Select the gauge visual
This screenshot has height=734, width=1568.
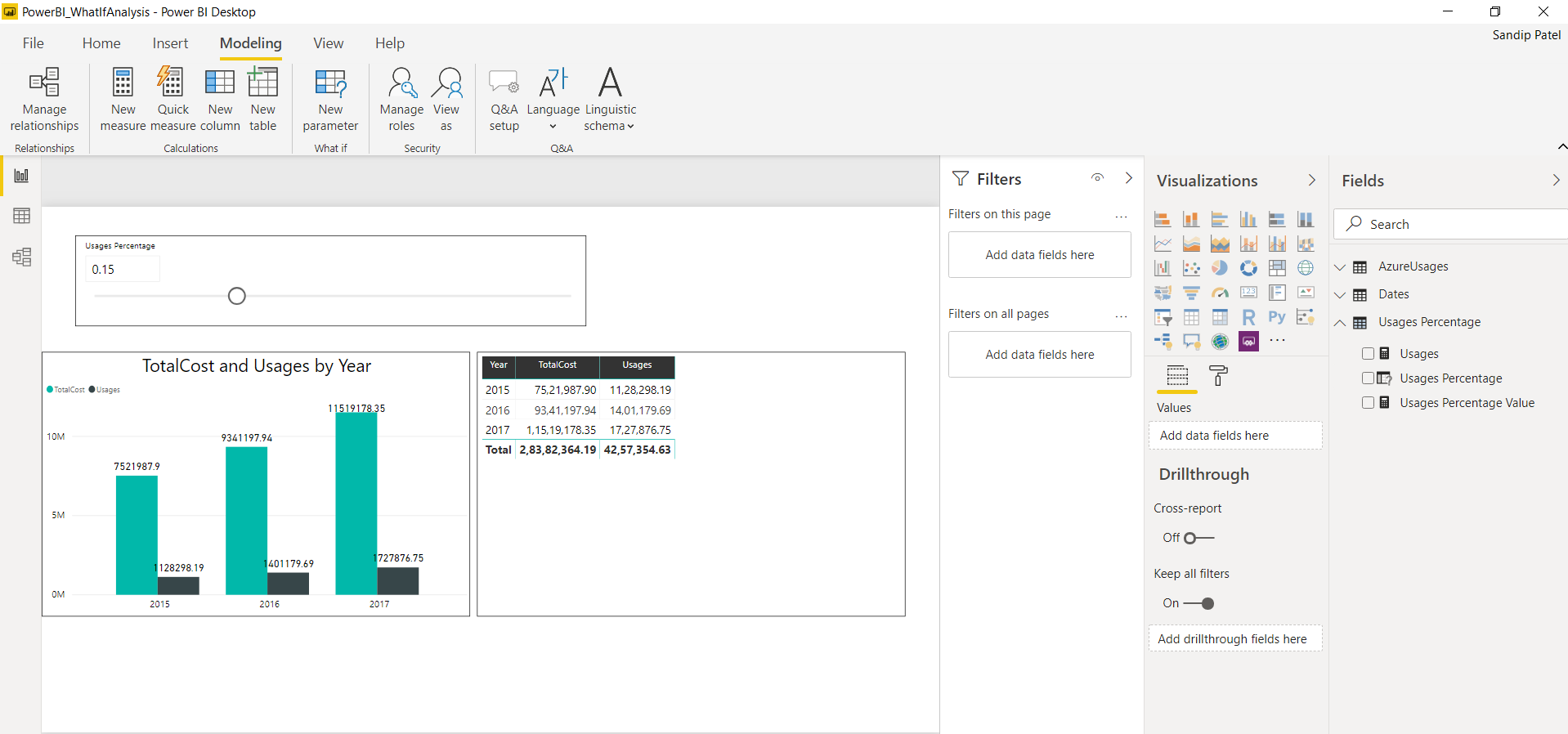point(1220,293)
